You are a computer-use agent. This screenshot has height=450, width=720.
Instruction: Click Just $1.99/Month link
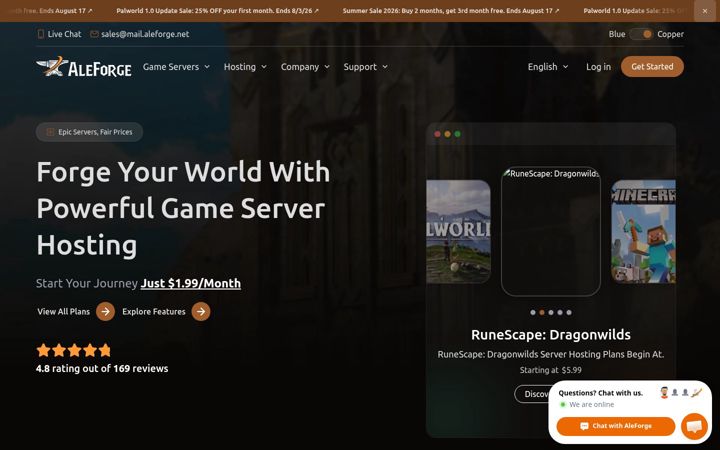tap(191, 283)
